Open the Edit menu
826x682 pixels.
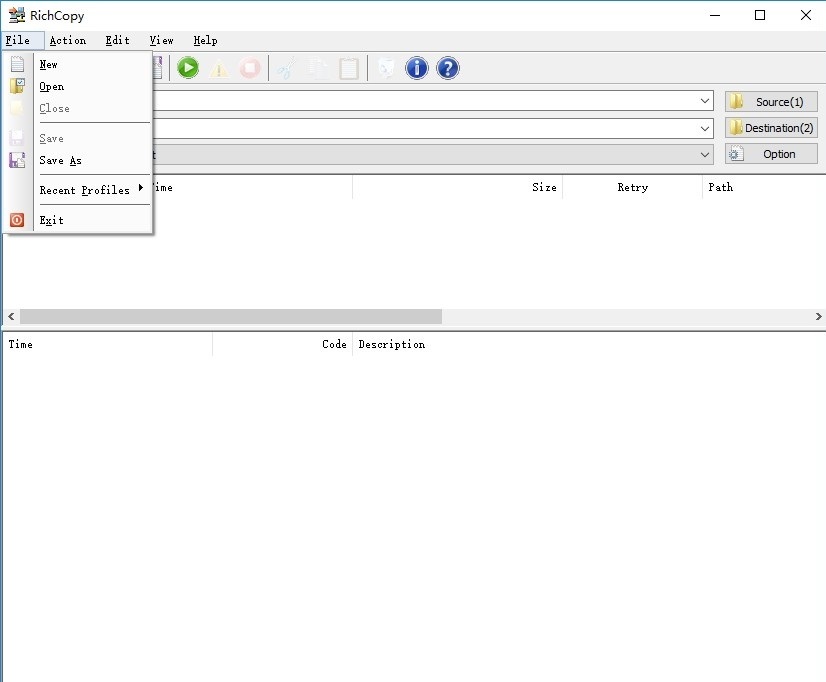[x=117, y=41]
